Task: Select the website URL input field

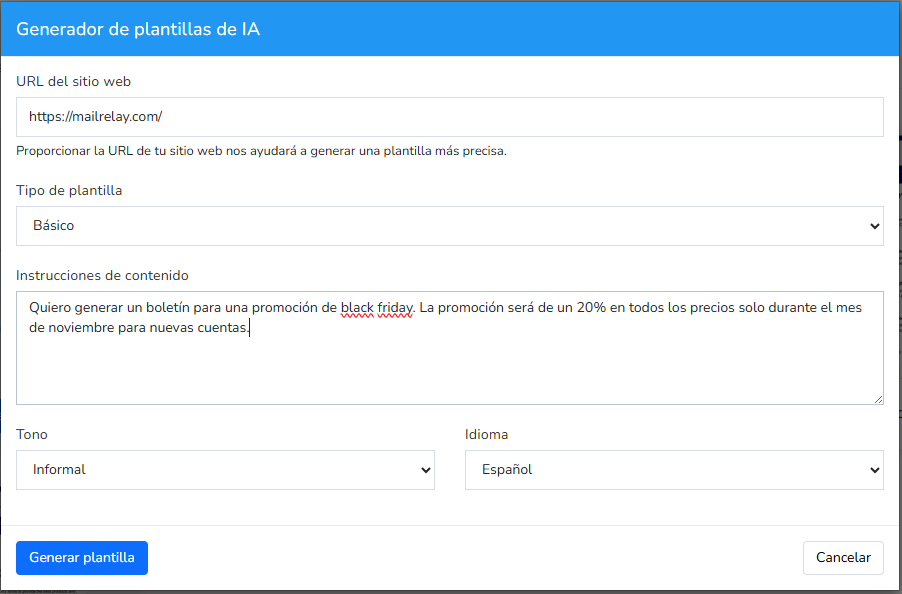Action: click(x=450, y=116)
